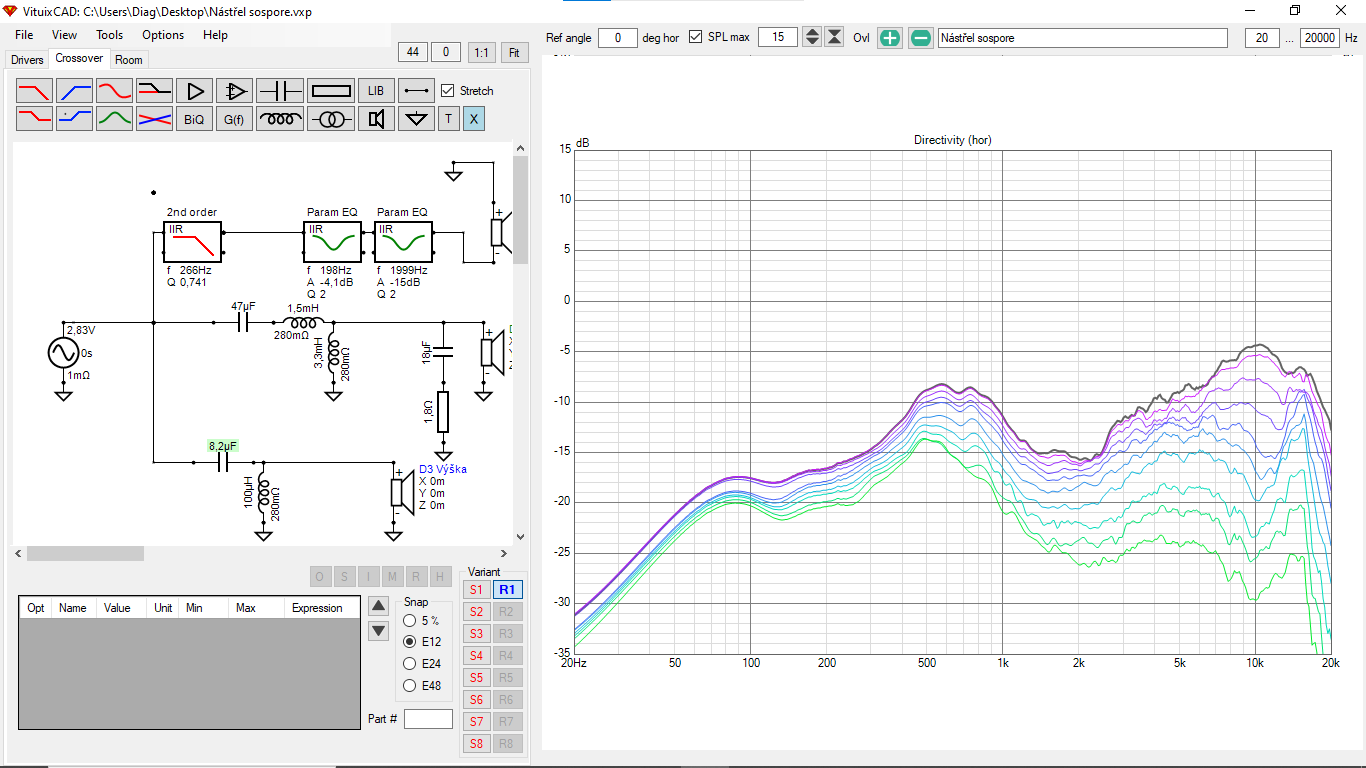Click the 44 button

point(413,52)
